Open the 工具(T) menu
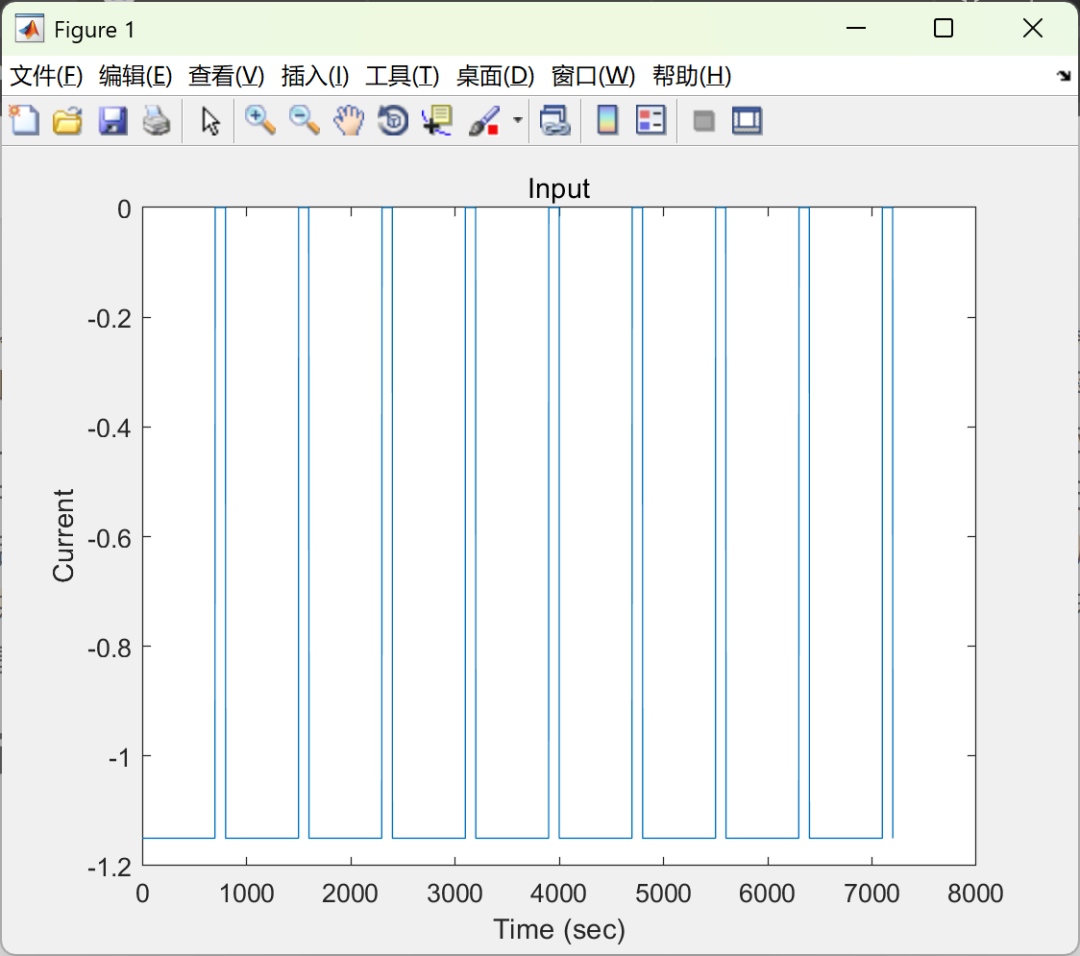Image resolution: width=1080 pixels, height=956 pixels. (x=402, y=76)
